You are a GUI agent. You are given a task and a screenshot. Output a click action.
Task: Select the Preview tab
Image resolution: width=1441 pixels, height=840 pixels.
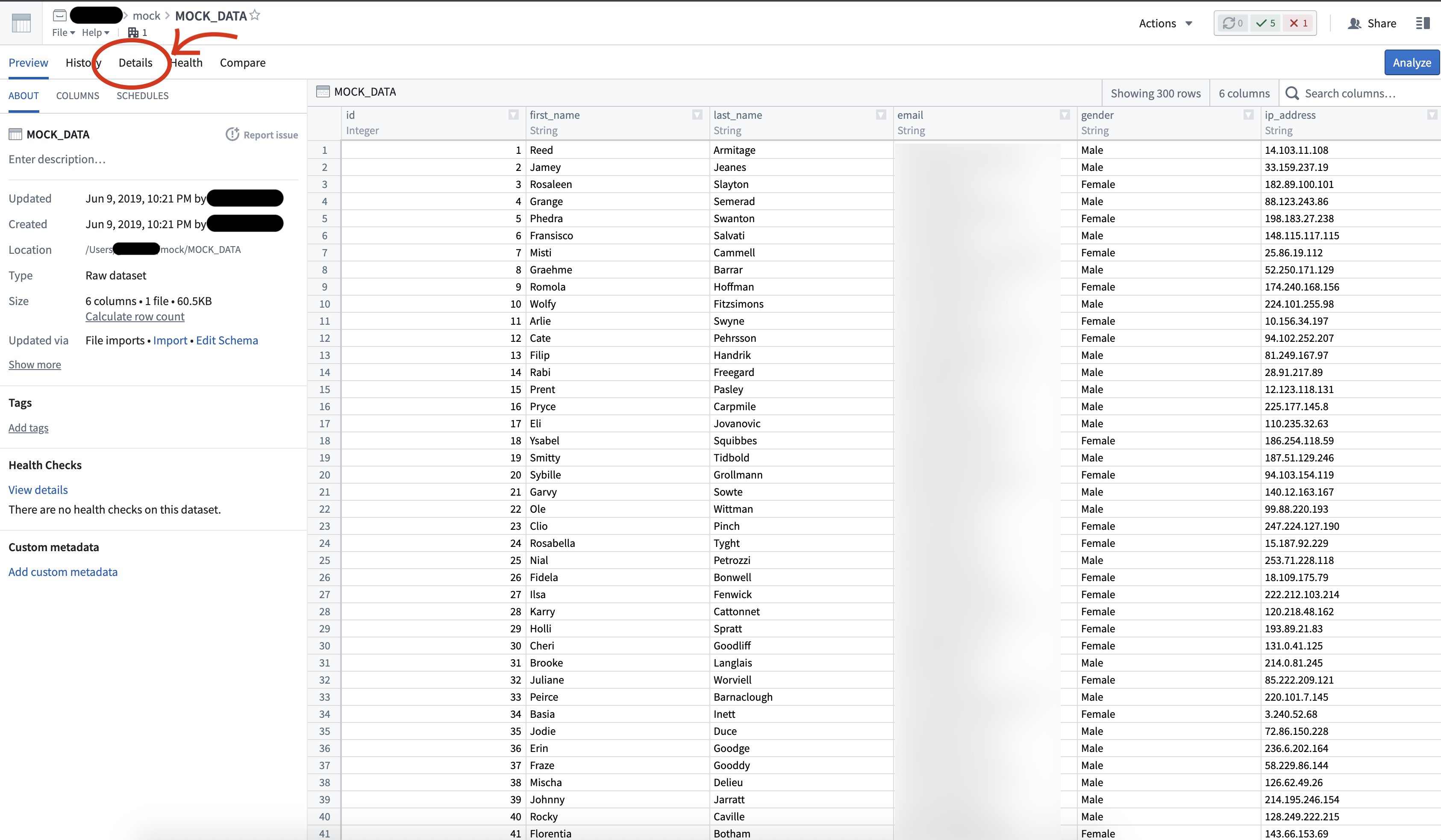point(28,62)
